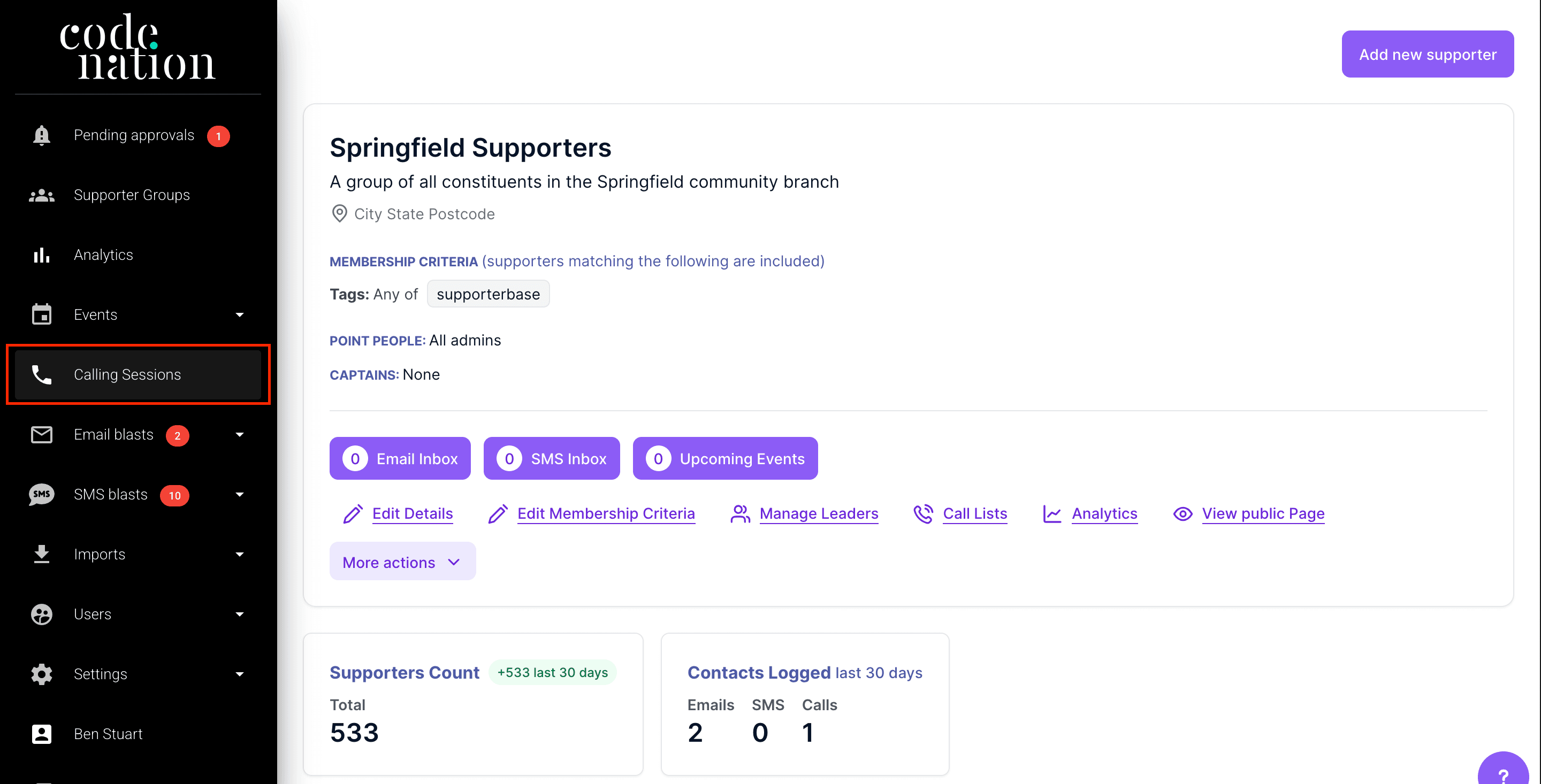Open the Users sidebar menu item
1541x784 pixels.
93,614
